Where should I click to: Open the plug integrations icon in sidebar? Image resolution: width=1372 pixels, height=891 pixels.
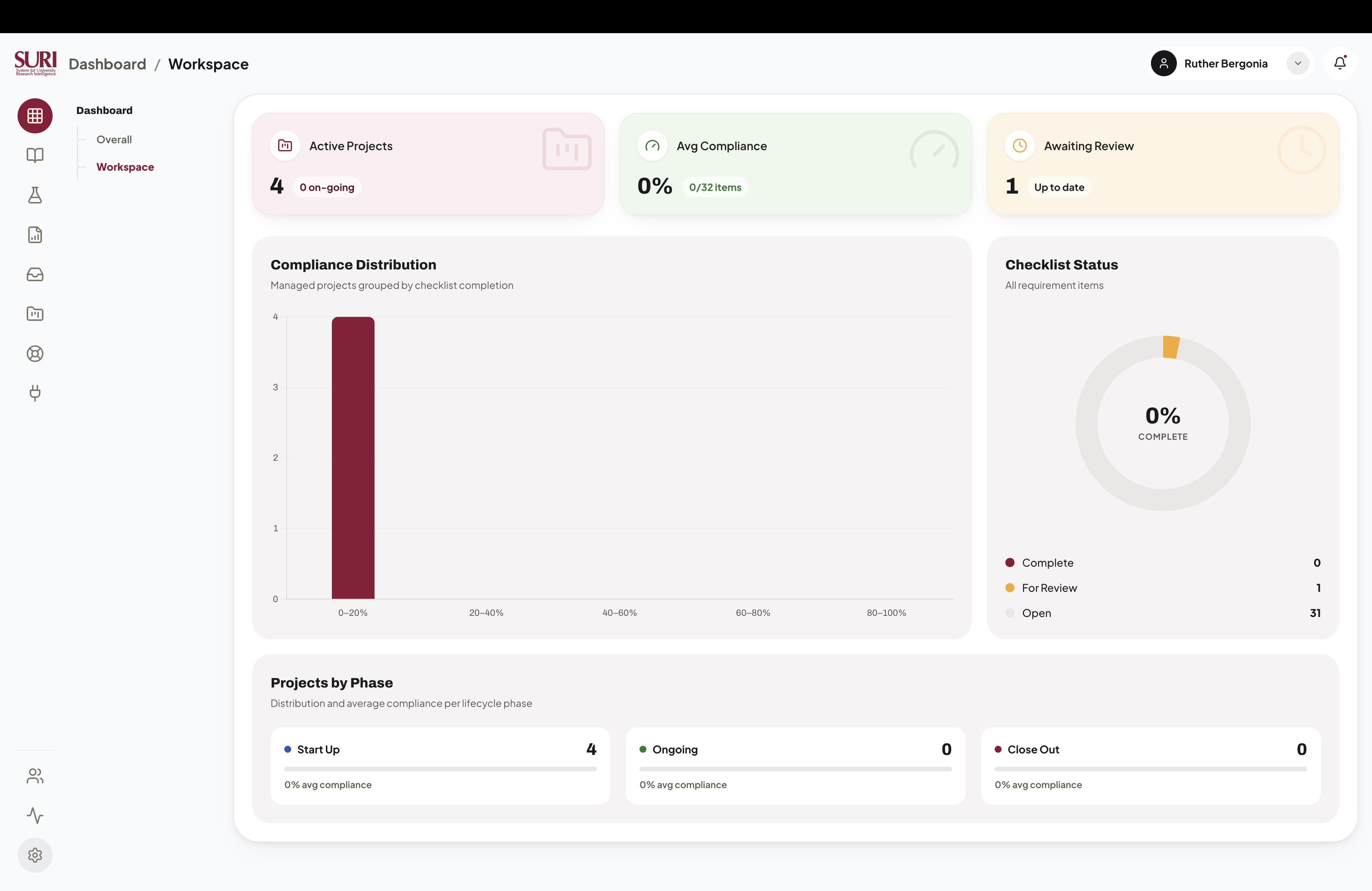tap(35, 393)
